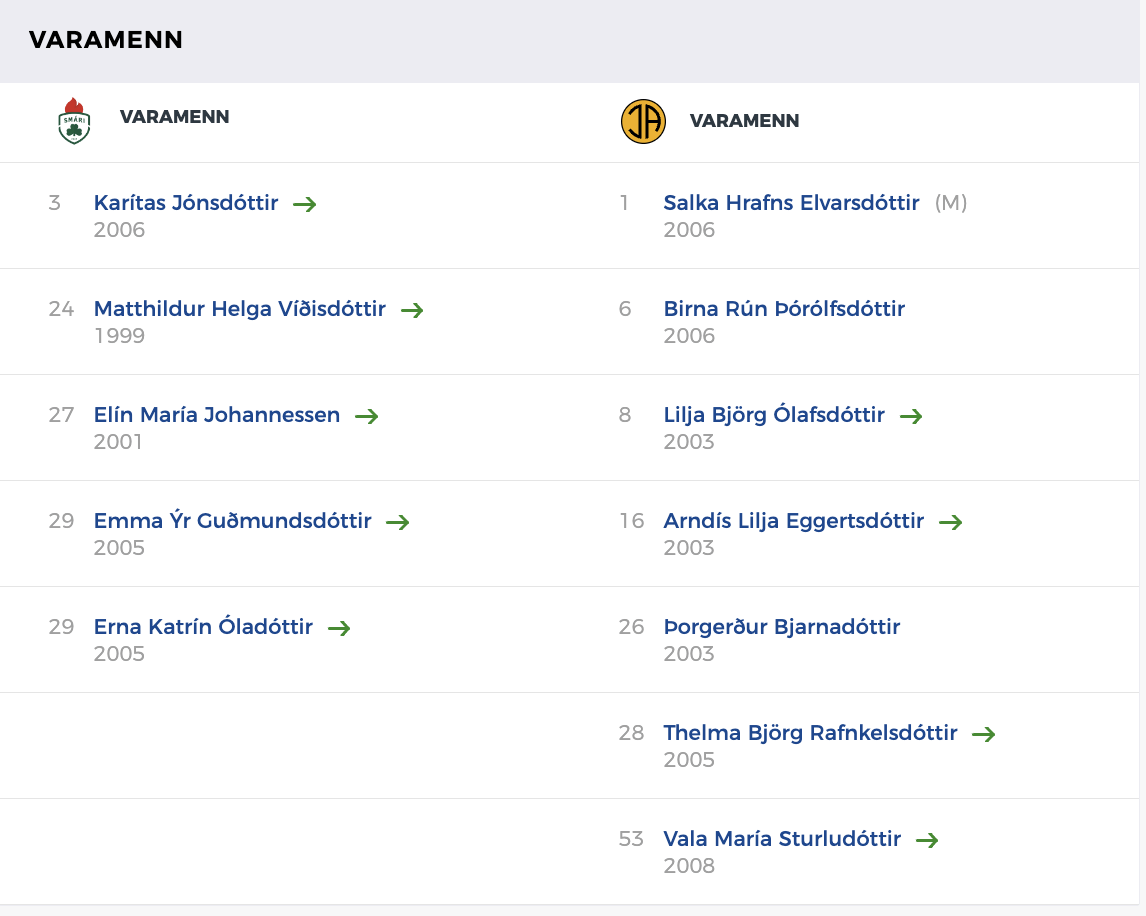View Matthildur Helga Víðisdóttir player details
The height and width of the screenshot is (916, 1146).
tap(240, 309)
